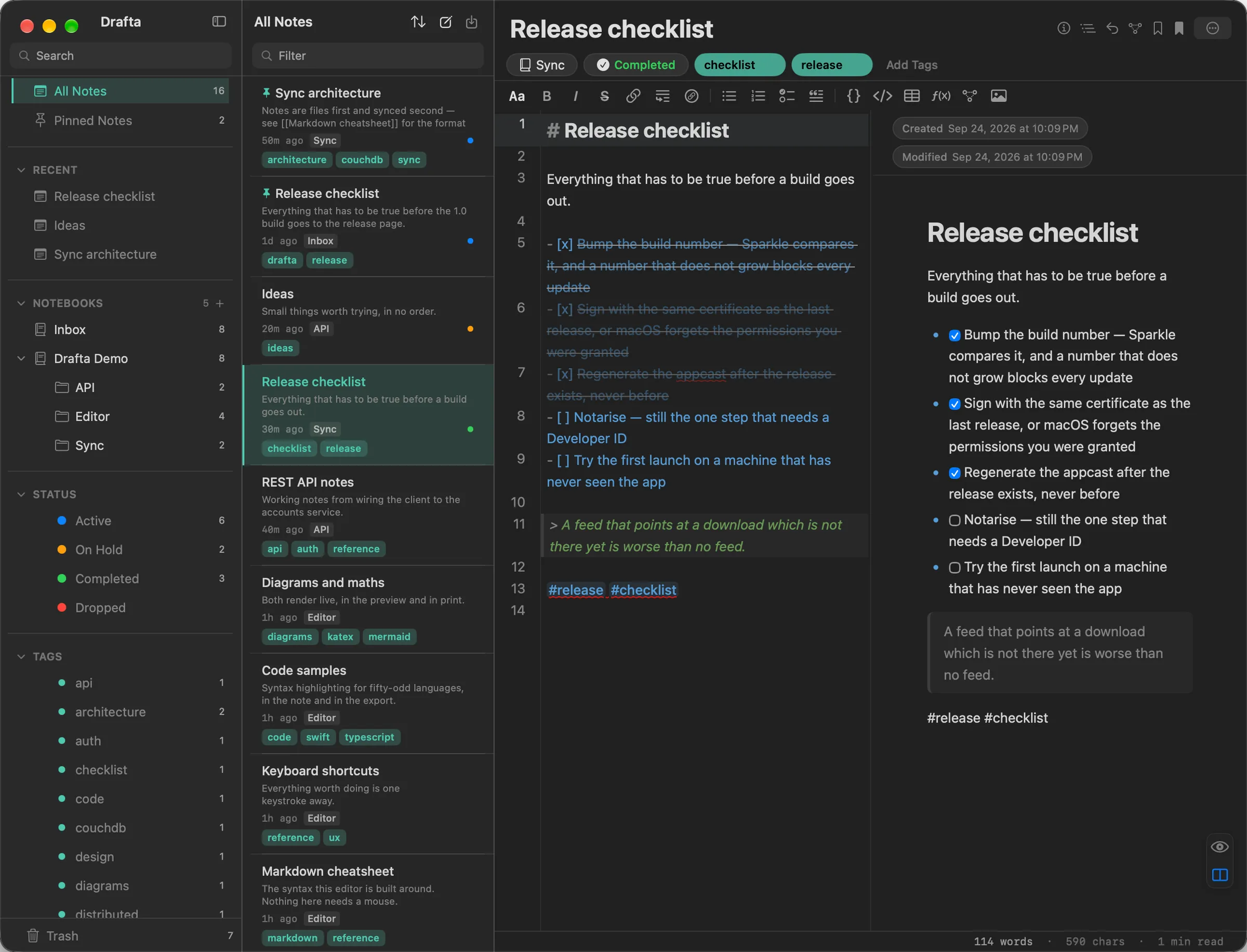Insert inline code with angle-brackets icon
This screenshot has height=952, width=1247.
[x=883, y=96]
